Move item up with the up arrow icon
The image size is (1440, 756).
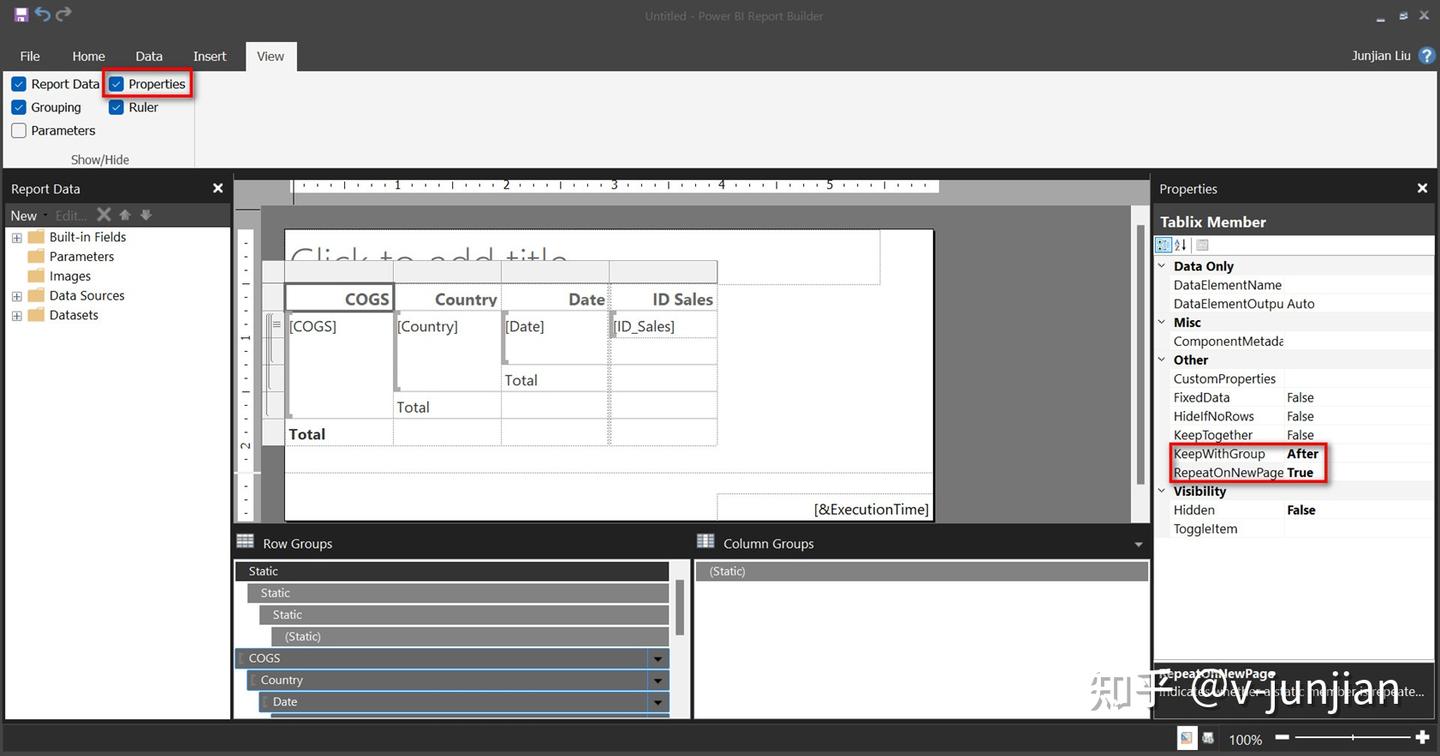pyautogui.click(x=125, y=215)
